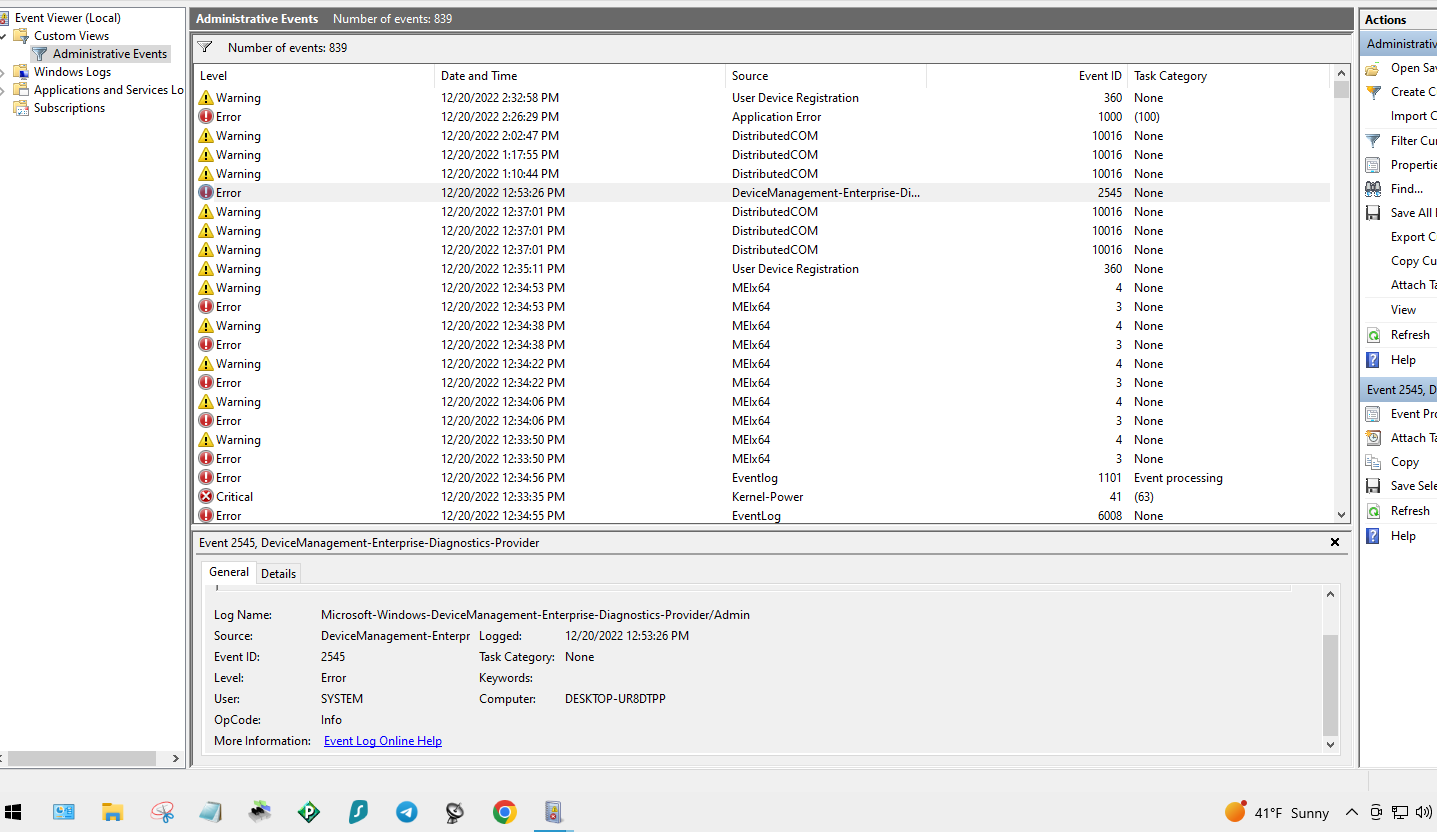Click the Find binoculars icon

coord(1373,189)
